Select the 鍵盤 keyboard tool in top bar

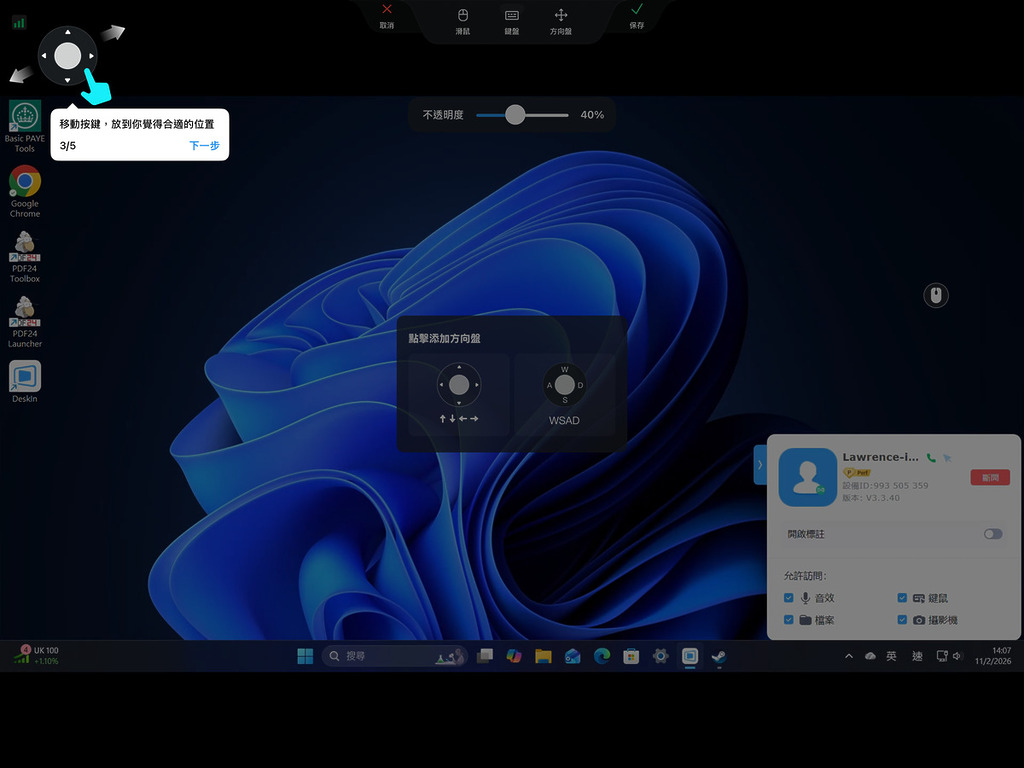coord(512,20)
